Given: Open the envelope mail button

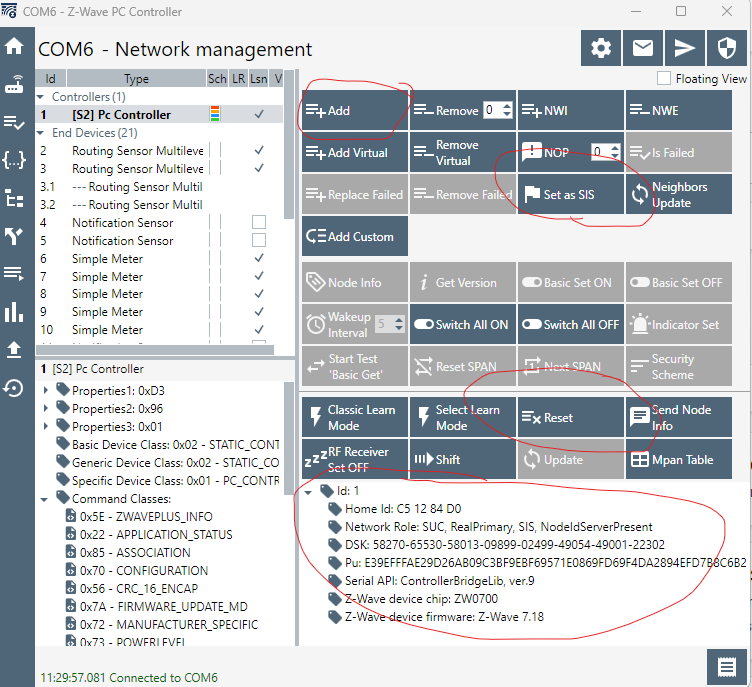Looking at the screenshot, I should click(x=643, y=48).
